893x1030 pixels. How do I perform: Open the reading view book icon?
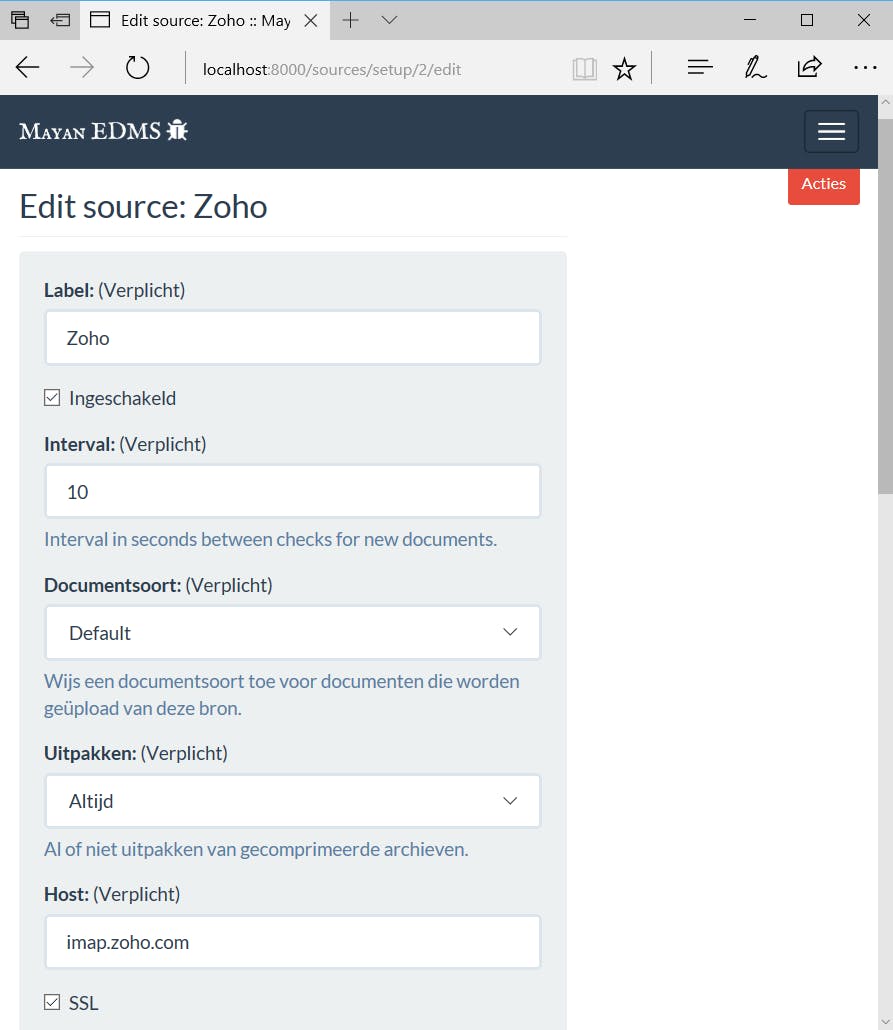pos(584,68)
